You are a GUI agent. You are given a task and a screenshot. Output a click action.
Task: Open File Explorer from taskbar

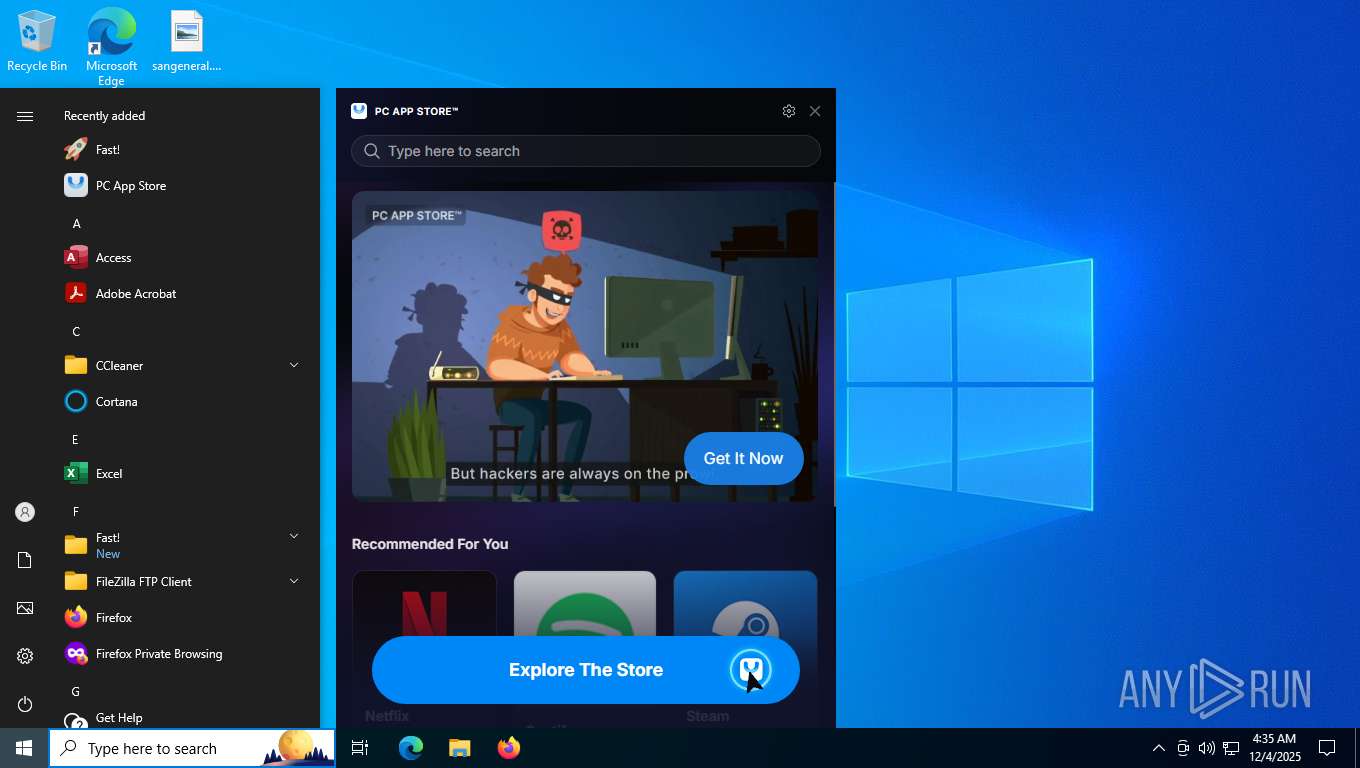tap(459, 748)
